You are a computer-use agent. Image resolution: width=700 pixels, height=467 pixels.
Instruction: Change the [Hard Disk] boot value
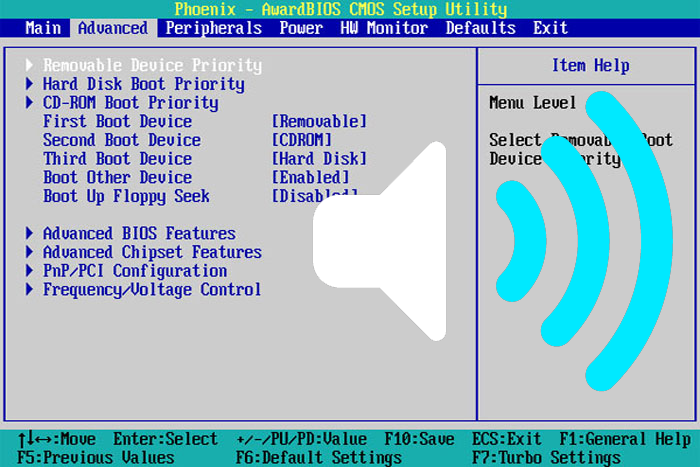(319, 159)
